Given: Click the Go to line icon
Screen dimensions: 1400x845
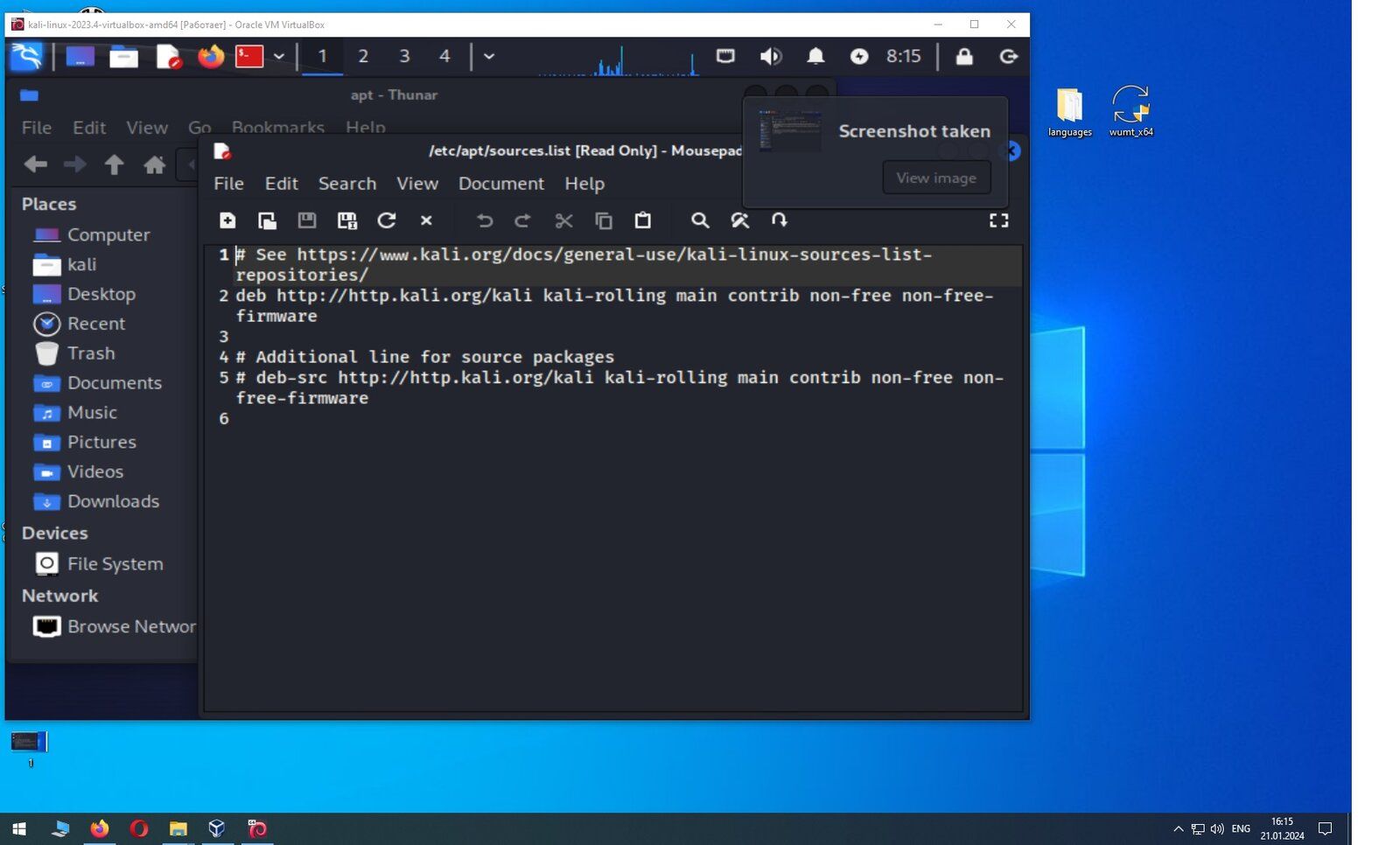Looking at the screenshot, I should click(780, 220).
